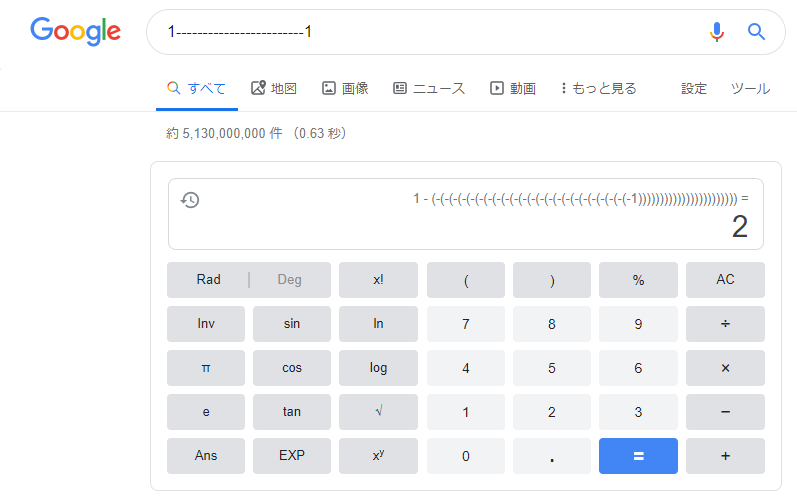Click the cos key
This screenshot has height=496, width=797.
pos(292,368)
